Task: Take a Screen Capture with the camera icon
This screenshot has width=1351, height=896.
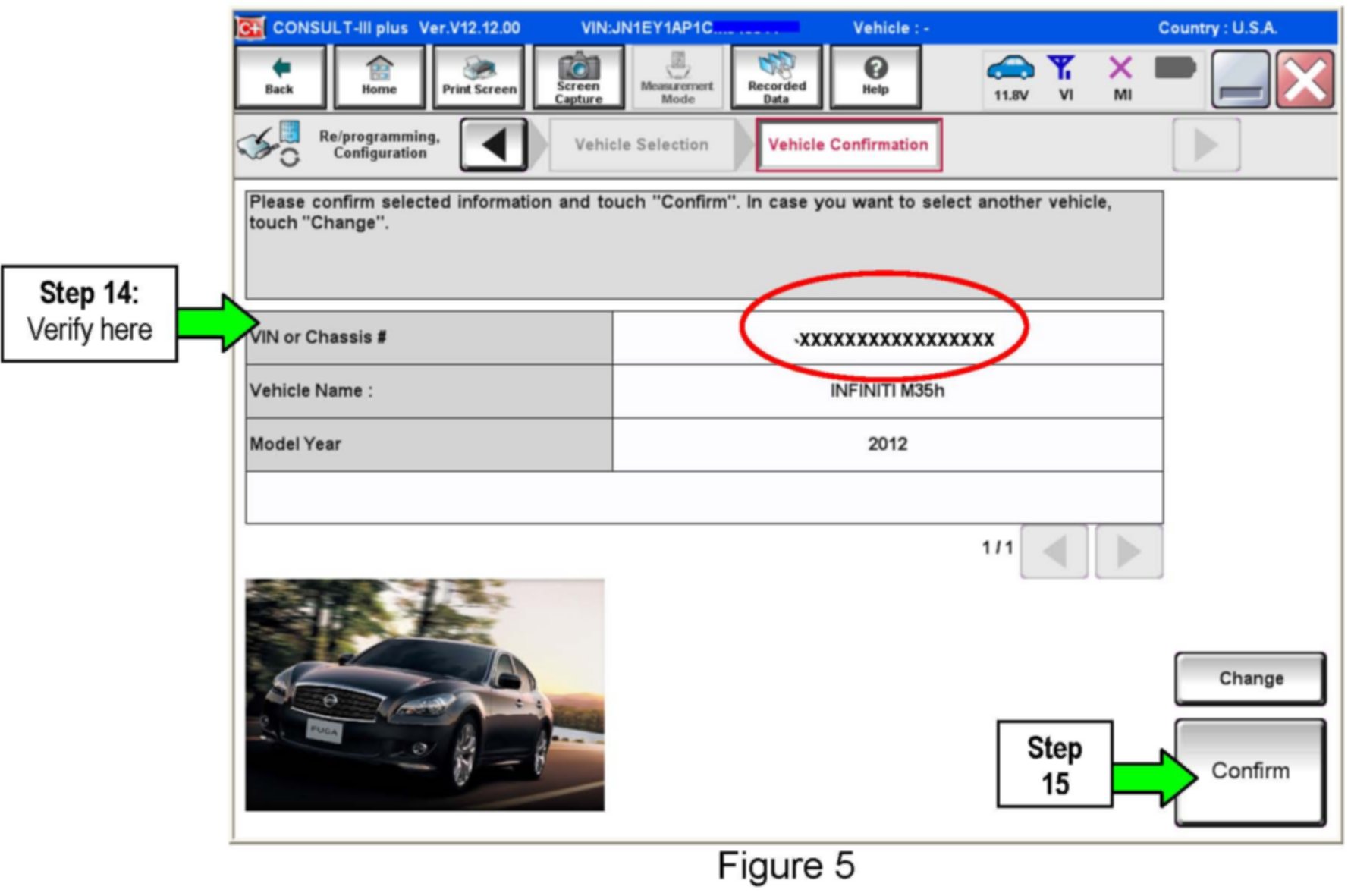Action: coord(578,77)
